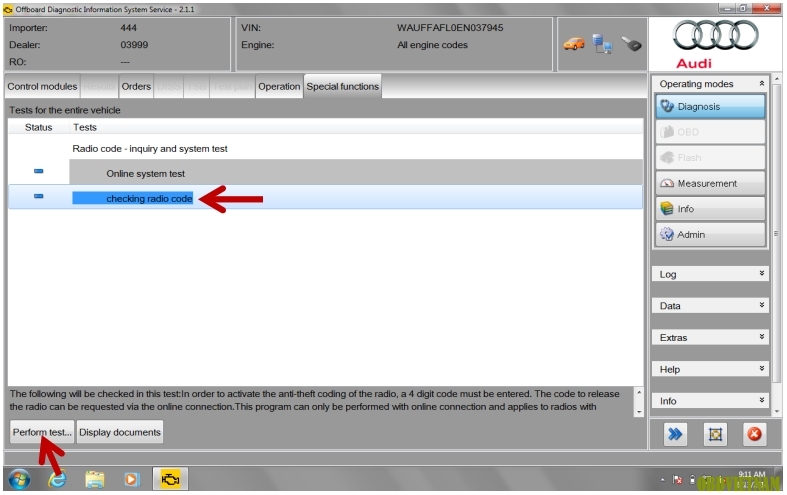Viewport: 787px width, 495px height.
Task: Switch to Control modules tab
Action: click(42, 86)
